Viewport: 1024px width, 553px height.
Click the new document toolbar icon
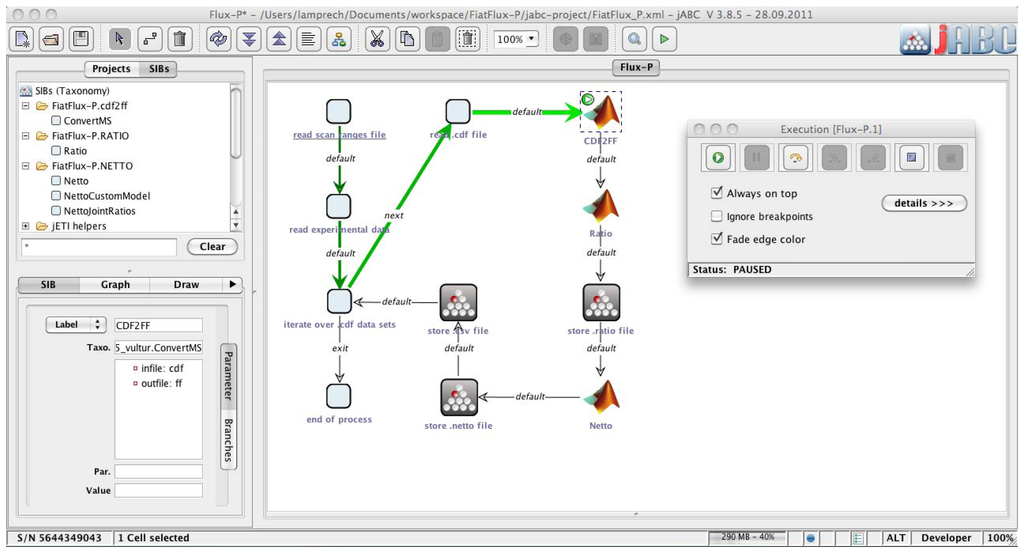(x=22, y=39)
